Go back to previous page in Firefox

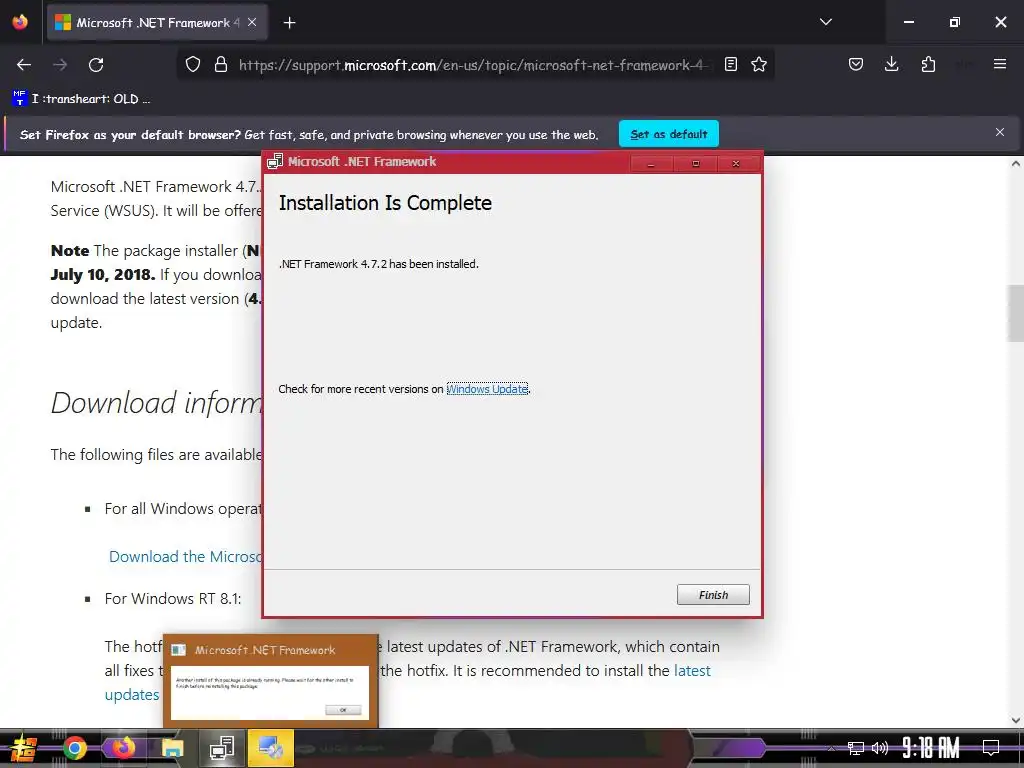pyautogui.click(x=24, y=65)
